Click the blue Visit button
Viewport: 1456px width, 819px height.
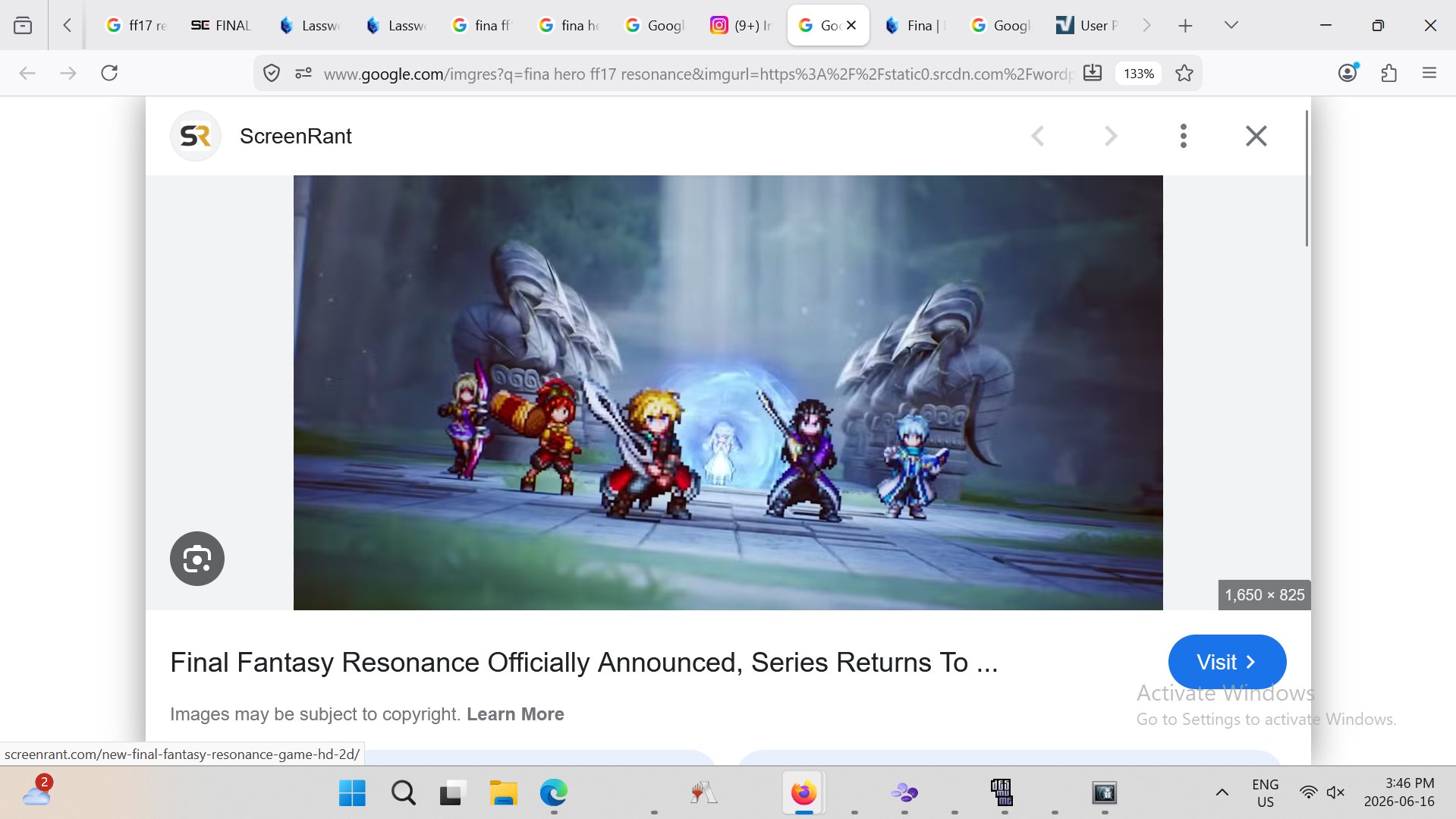[x=1227, y=662]
